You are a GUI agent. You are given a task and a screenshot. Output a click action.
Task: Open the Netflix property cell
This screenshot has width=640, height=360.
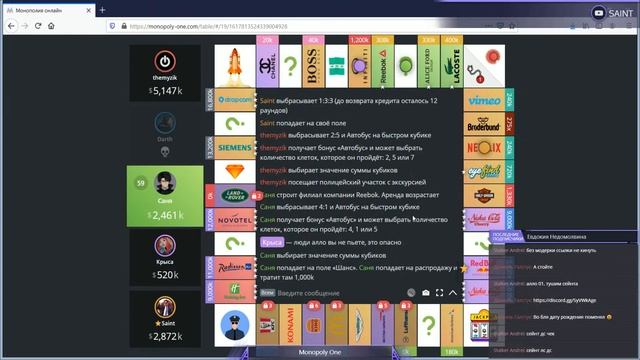(x=484, y=147)
